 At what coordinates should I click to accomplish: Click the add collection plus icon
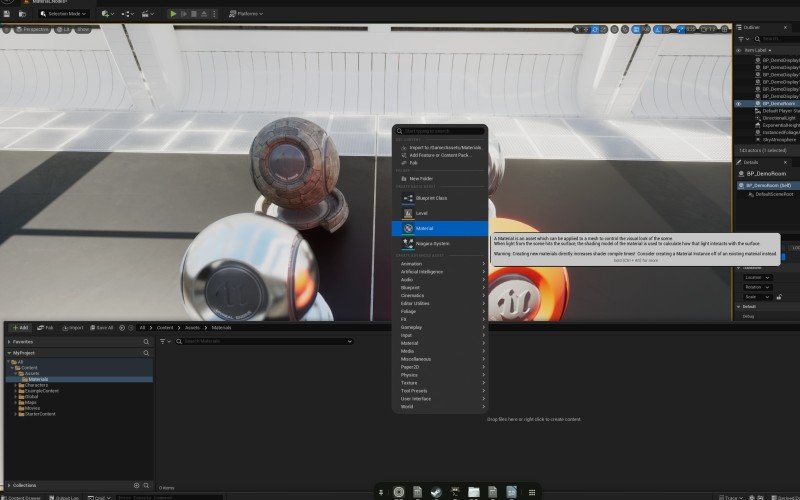136,485
